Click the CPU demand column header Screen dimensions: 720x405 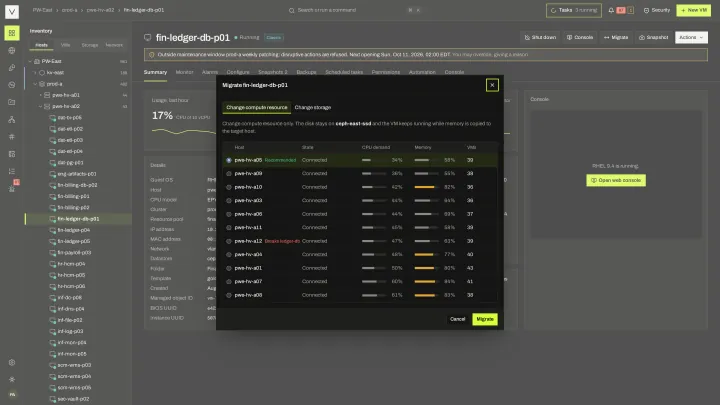pyautogui.click(x=376, y=147)
